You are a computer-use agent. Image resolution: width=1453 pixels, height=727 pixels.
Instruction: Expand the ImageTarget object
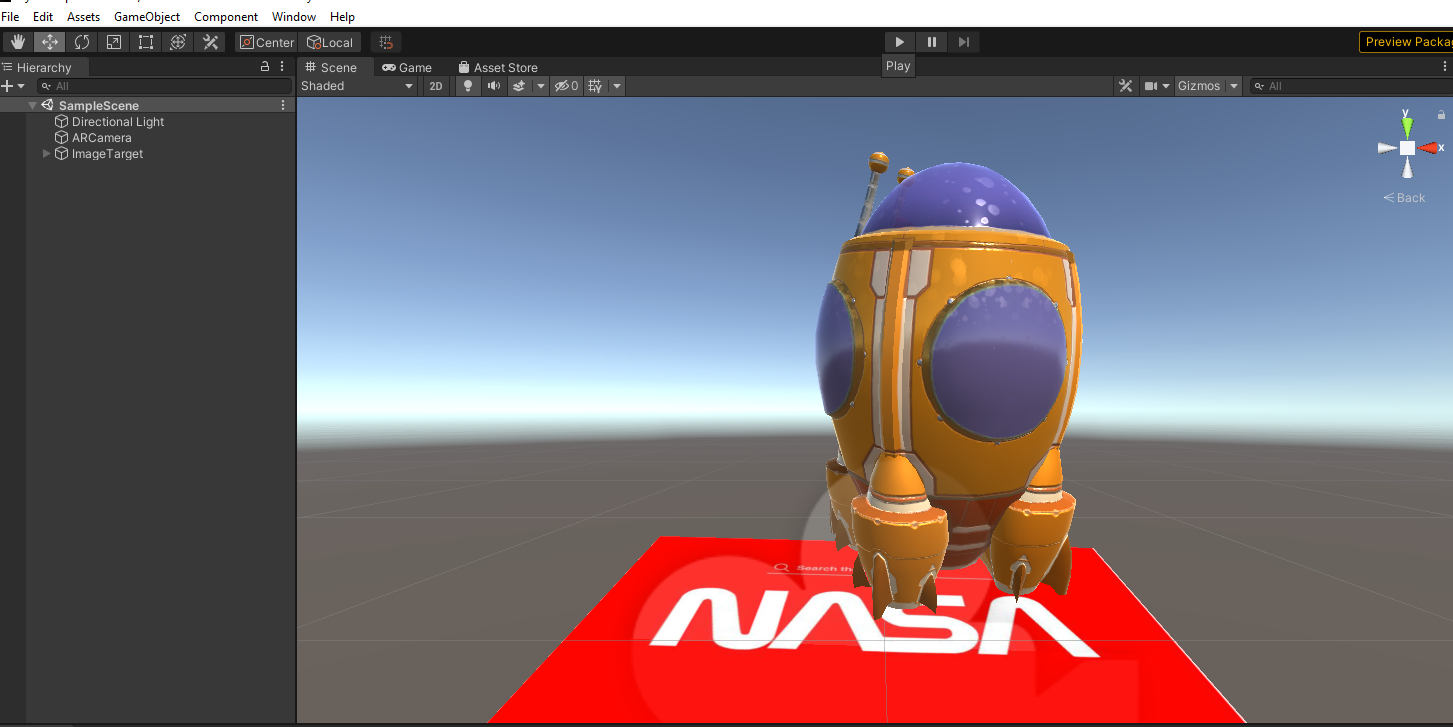(46, 154)
